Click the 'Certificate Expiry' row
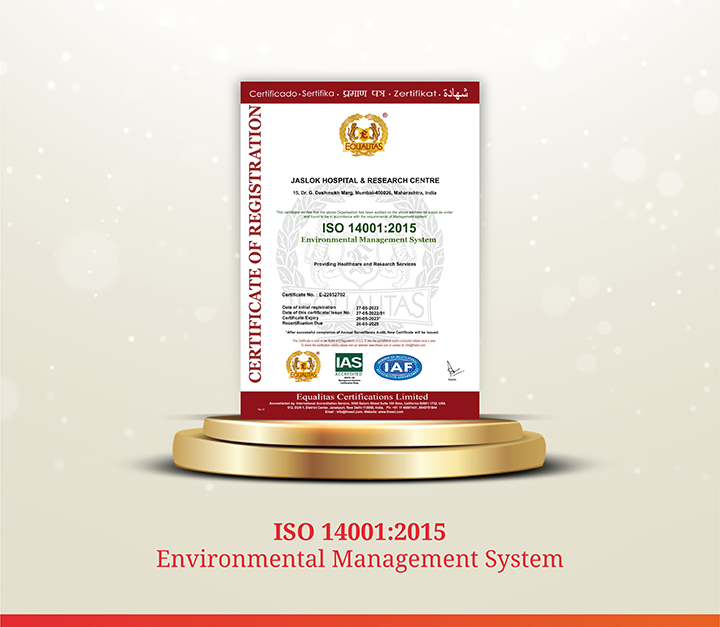720x627 pixels. click(331, 318)
